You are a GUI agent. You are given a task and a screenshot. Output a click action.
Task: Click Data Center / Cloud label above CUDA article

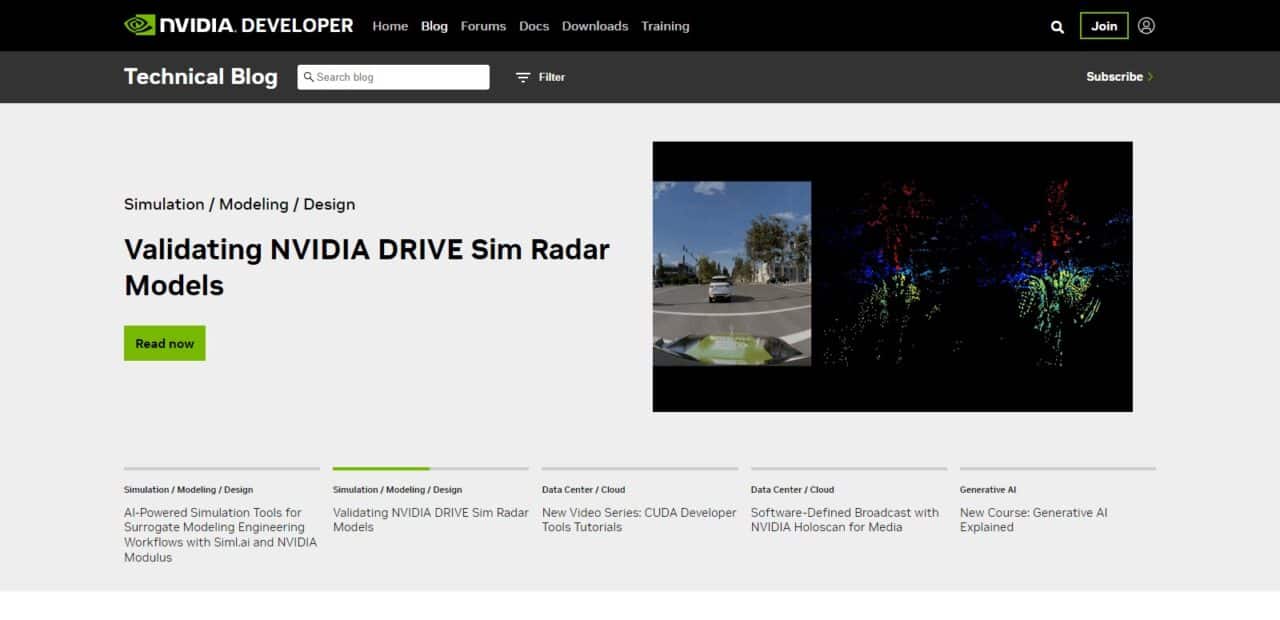tap(583, 490)
